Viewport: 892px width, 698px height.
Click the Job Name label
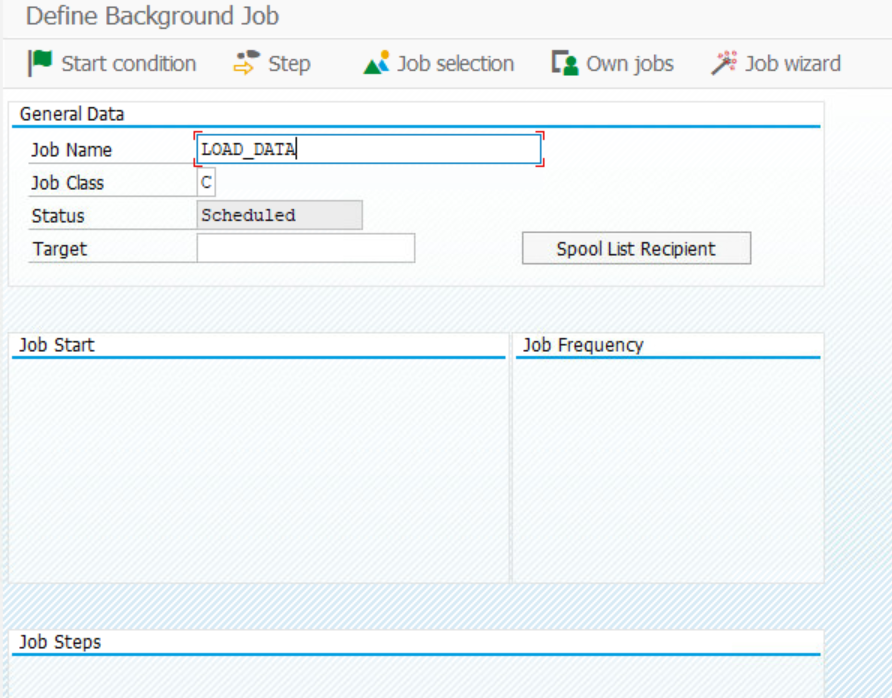[x=72, y=150]
